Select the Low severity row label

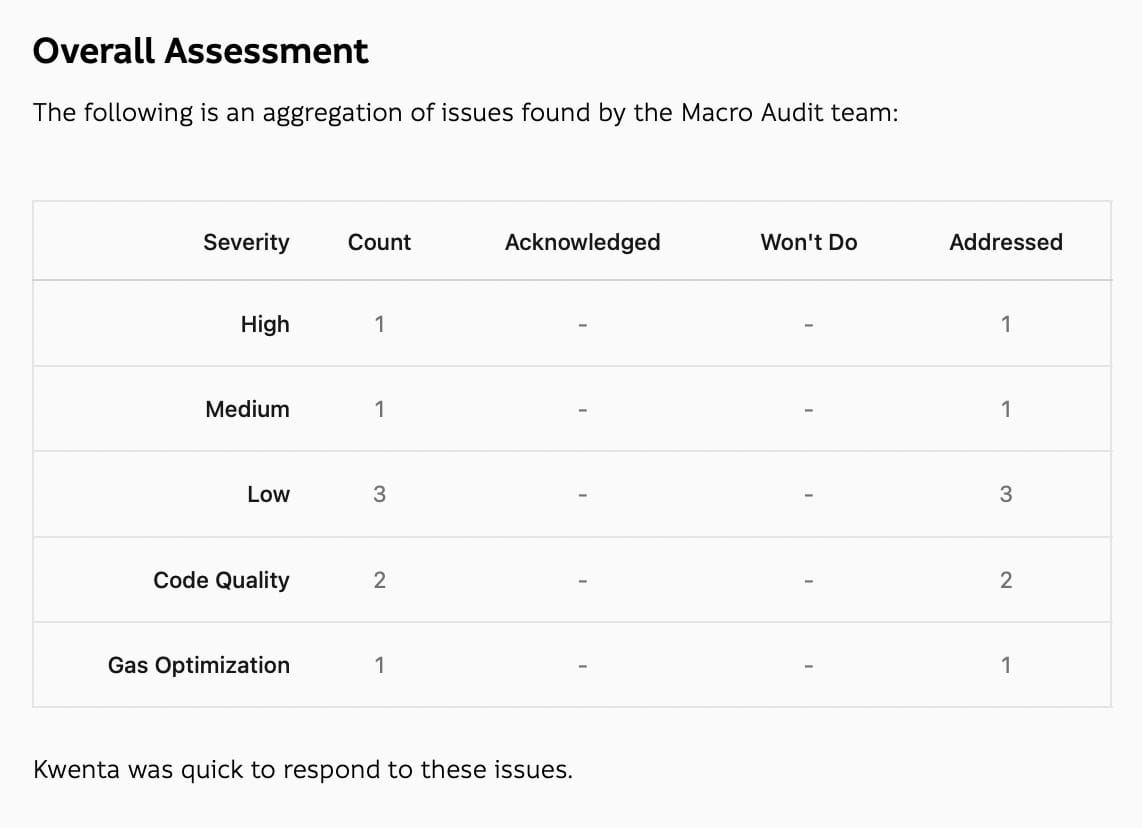point(268,494)
